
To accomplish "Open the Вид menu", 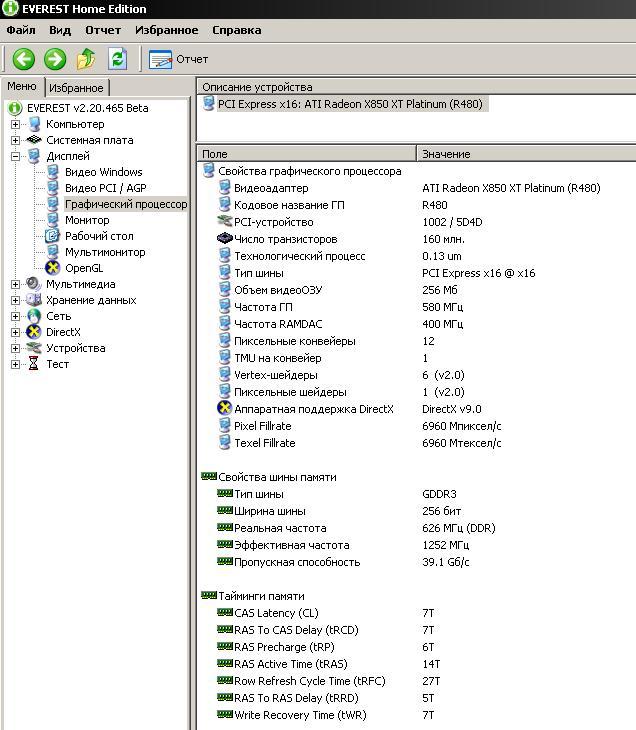I will pos(60,30).
